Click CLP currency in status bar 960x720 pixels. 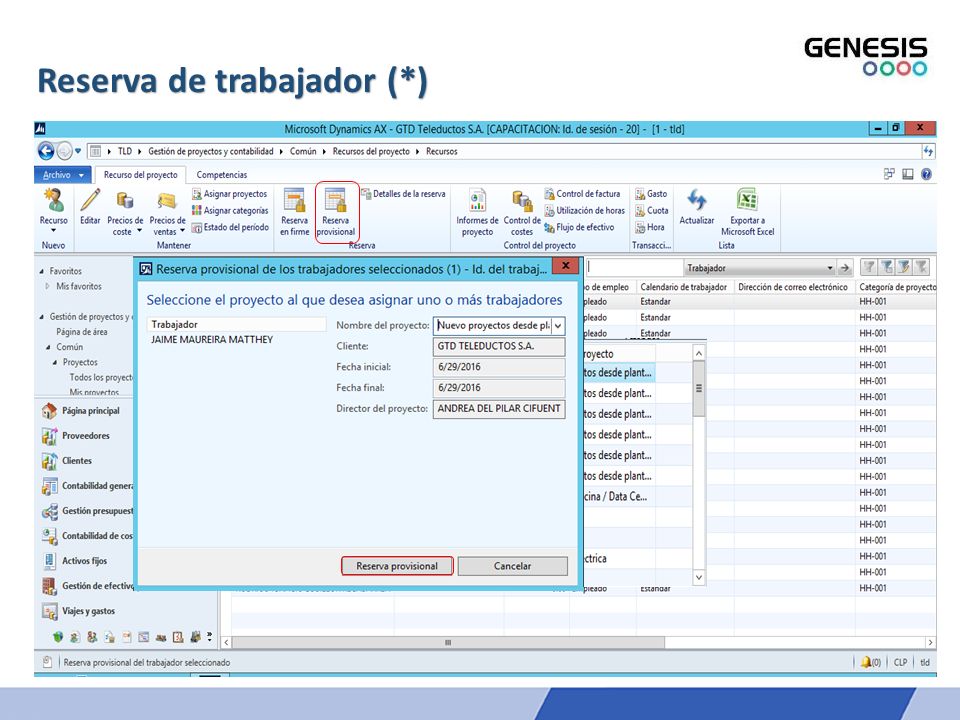(900, 662)
